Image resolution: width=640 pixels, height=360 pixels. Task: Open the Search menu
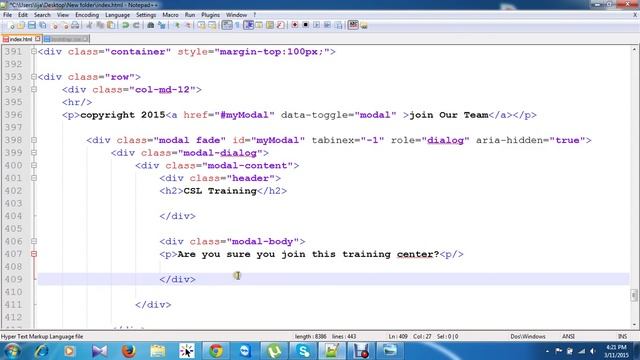pyautogui.click(x=42, y=15)
